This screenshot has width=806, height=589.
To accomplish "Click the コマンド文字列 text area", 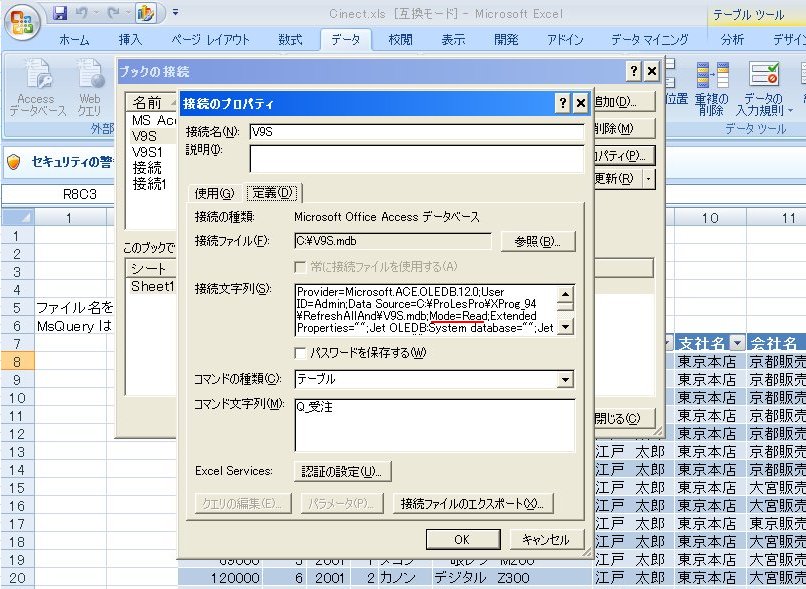I will pyautogui.click(x=434, y=425).
